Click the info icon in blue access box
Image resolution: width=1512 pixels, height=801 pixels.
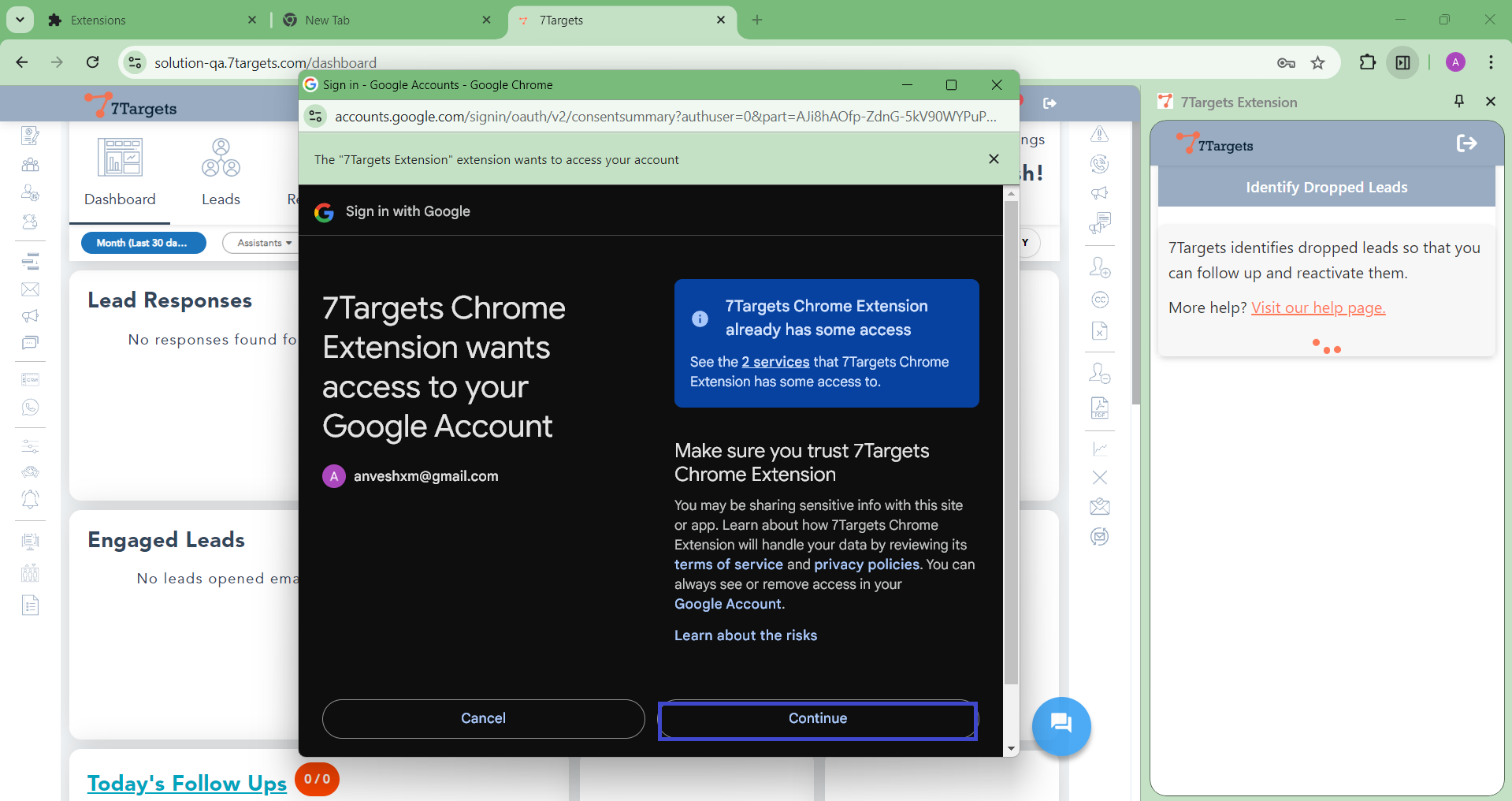pyautogui.click(x=700, y=319)
